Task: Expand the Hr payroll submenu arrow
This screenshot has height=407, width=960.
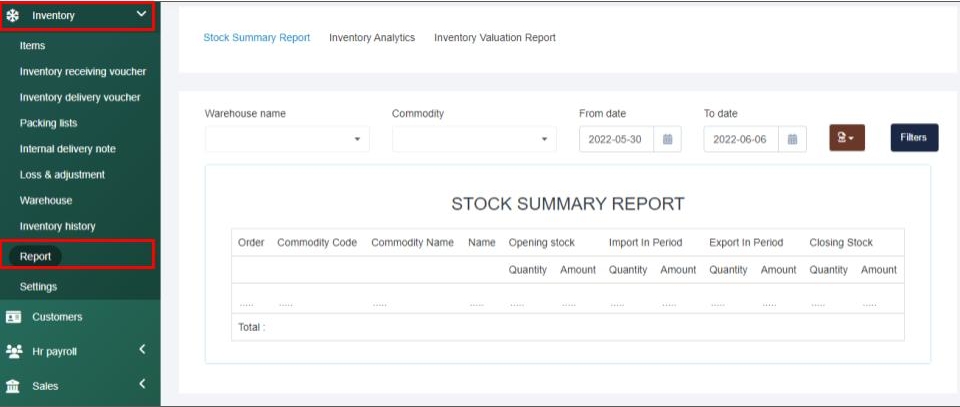Action: [142, 350]
